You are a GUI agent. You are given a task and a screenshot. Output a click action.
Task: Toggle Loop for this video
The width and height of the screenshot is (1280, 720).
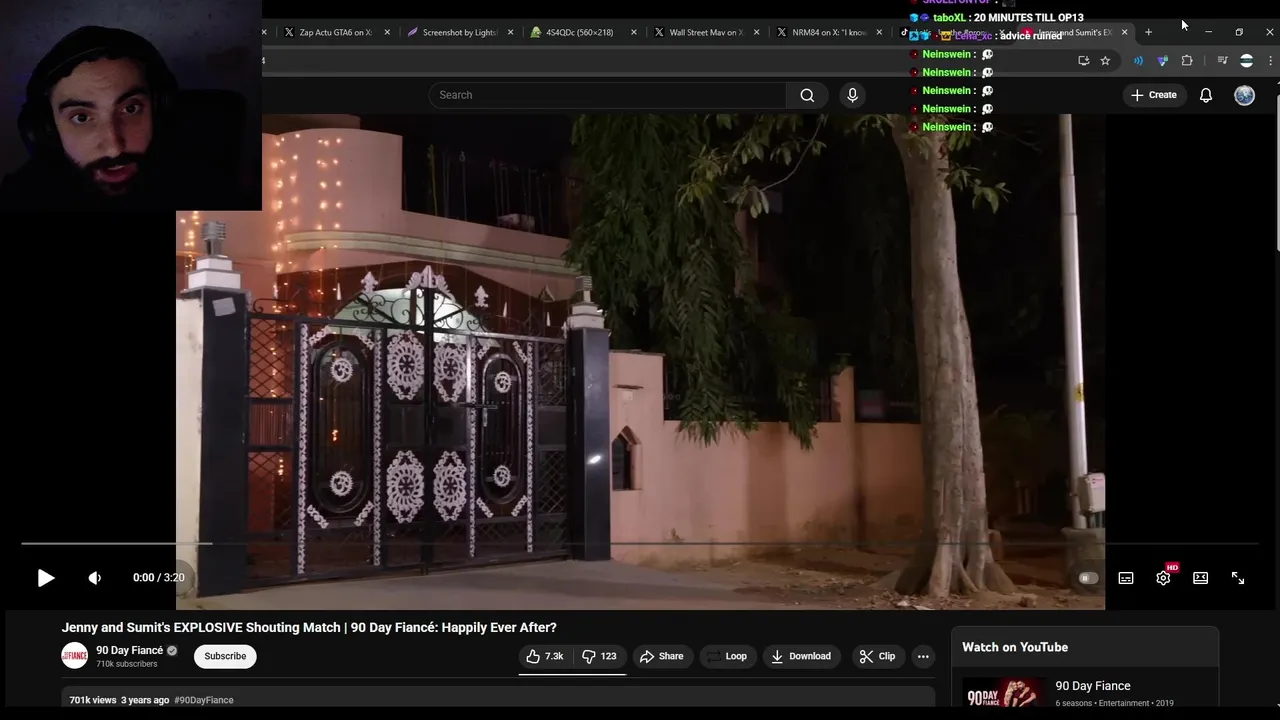tap(727, 656)
